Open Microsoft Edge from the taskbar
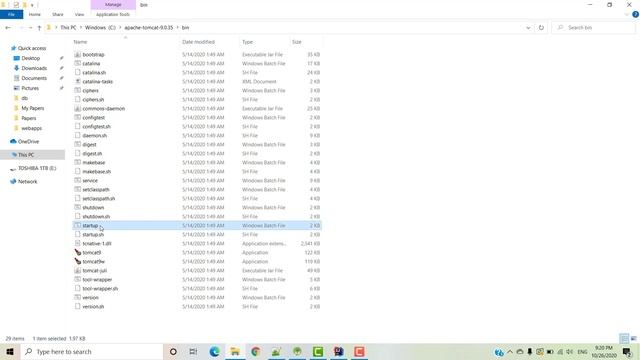 (214, 351)
